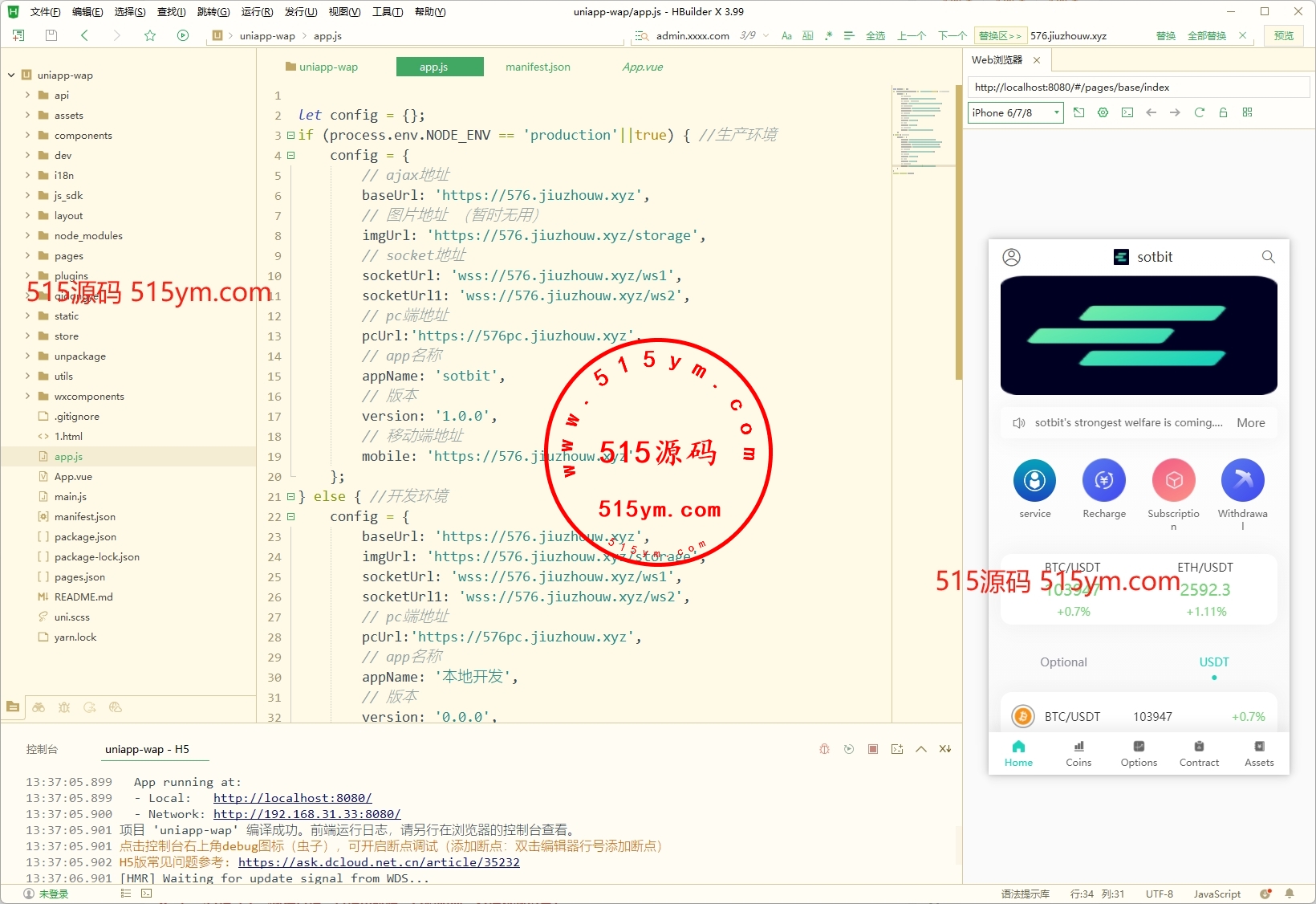Open the console debug bug icon

click(x=824, y=749)
